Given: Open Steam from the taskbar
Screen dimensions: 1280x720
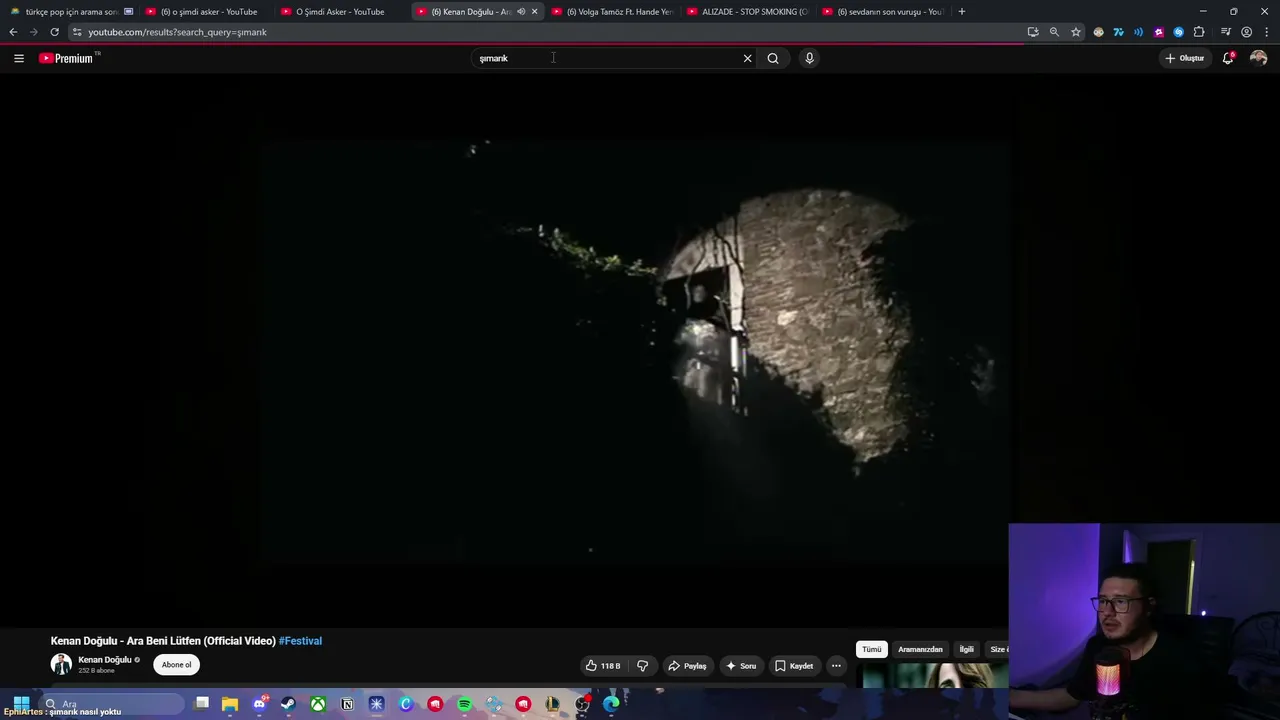Looking at the screenshot, I should click(x=288, y=704).
